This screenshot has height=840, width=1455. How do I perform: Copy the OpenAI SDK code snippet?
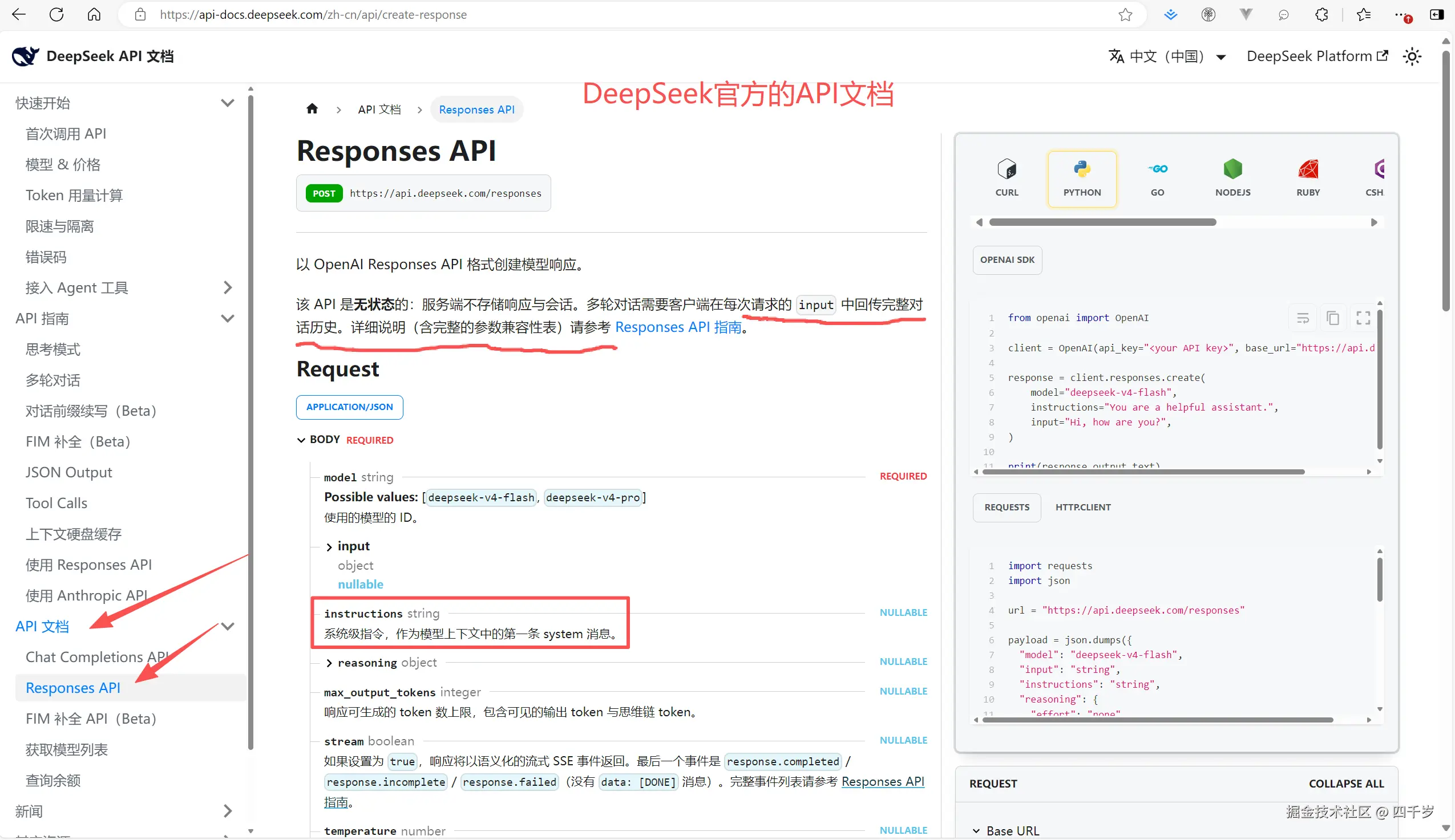coord(1333,318)
